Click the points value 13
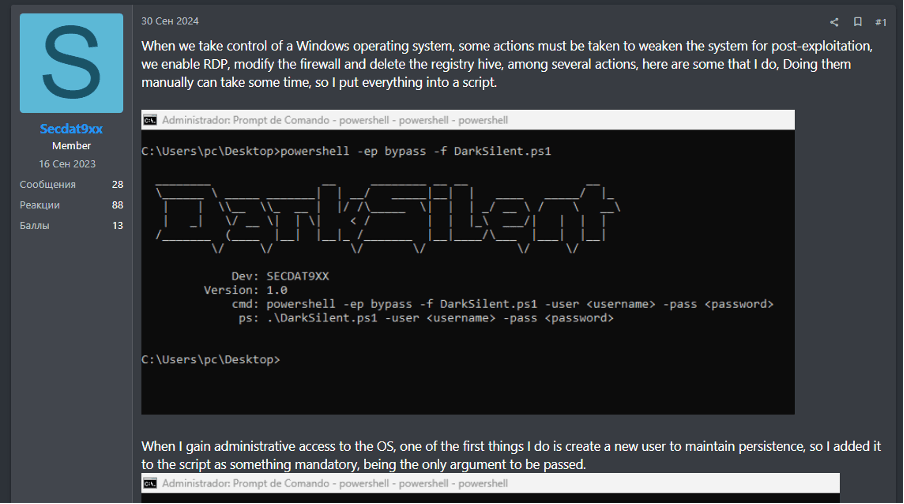 117,225
